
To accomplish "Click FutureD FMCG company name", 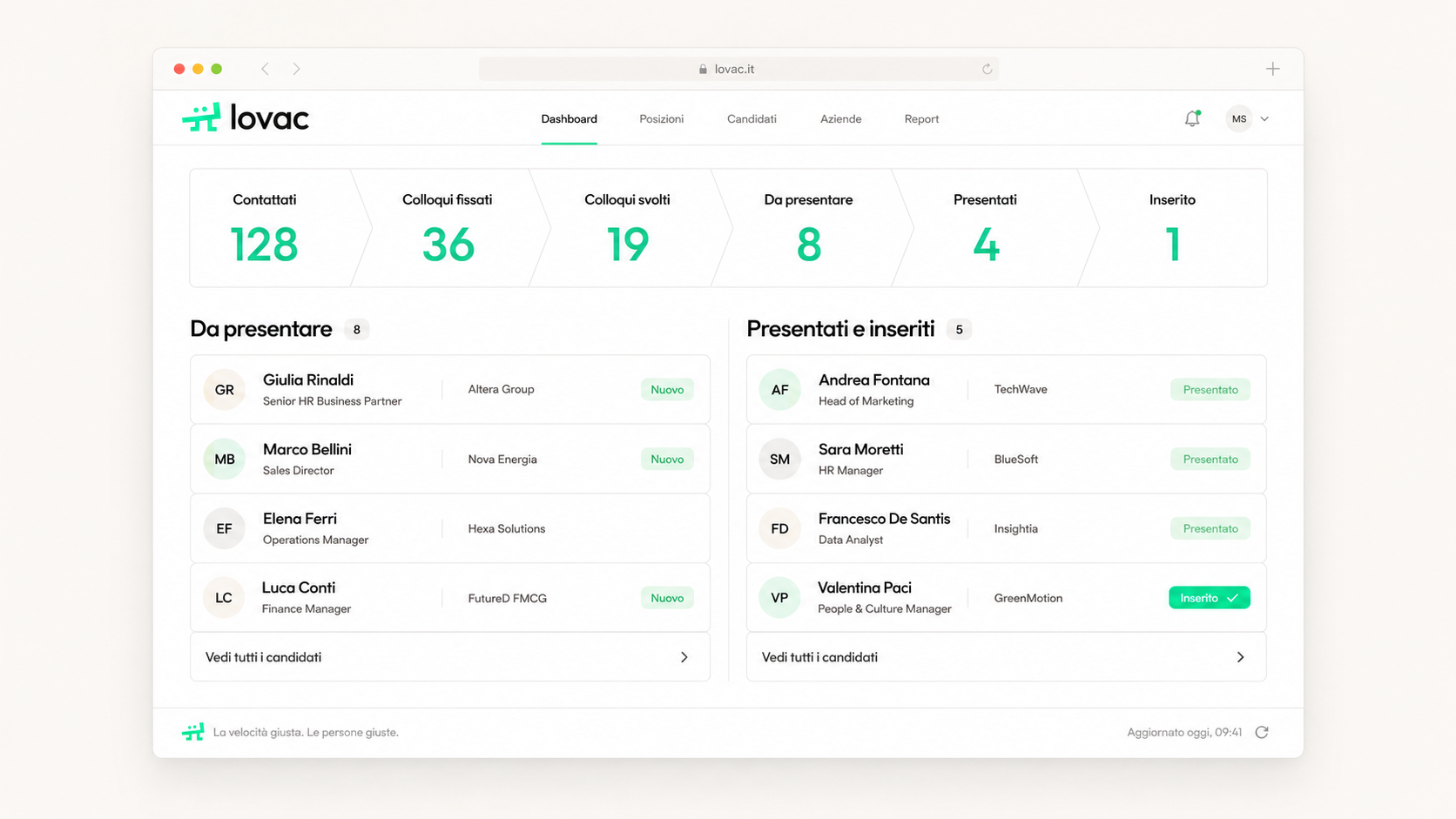I will pyautogui.click(x=508, y=598).
